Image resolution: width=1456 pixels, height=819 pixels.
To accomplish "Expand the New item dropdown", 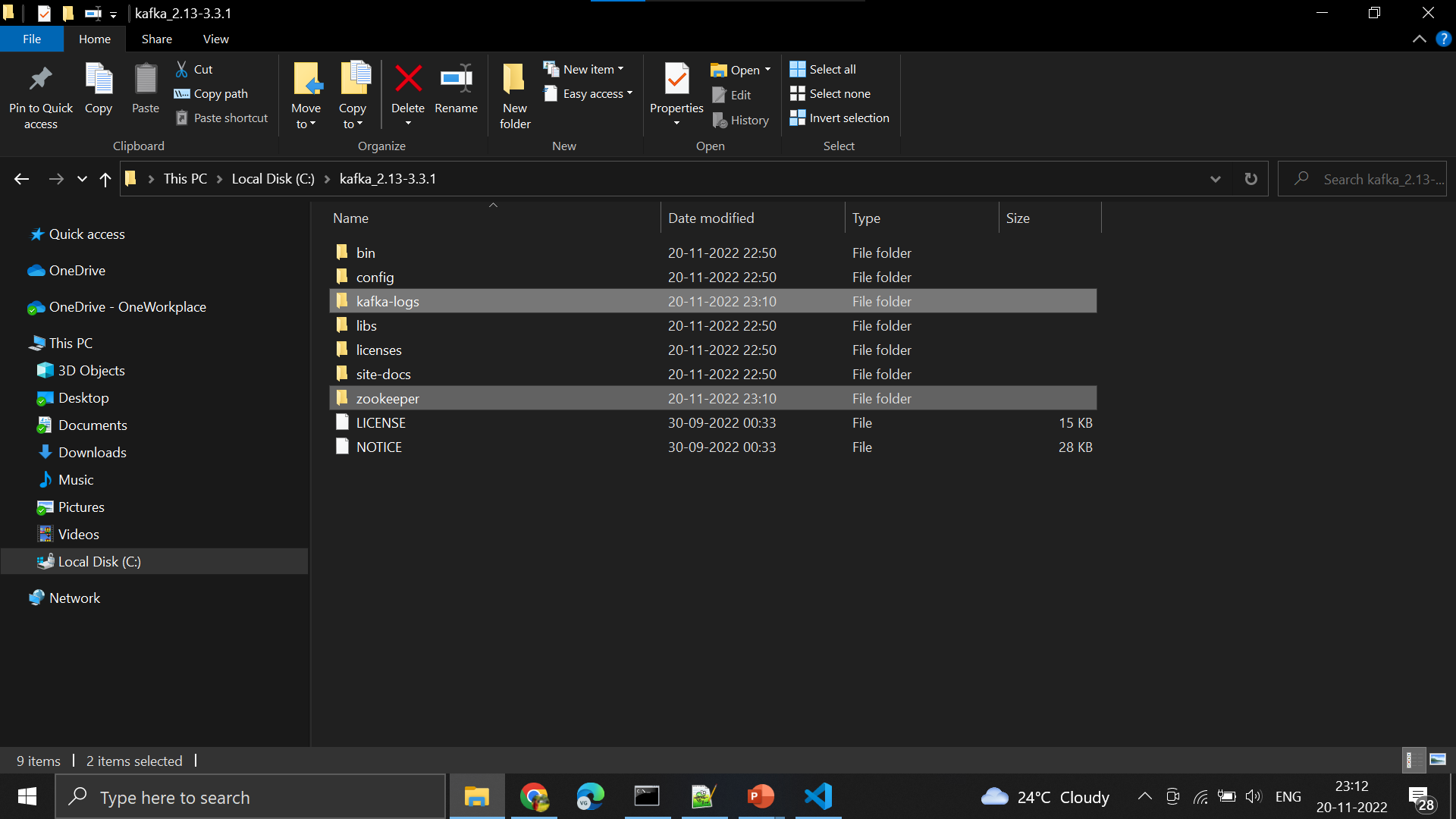I will click(x=593, y=69).
